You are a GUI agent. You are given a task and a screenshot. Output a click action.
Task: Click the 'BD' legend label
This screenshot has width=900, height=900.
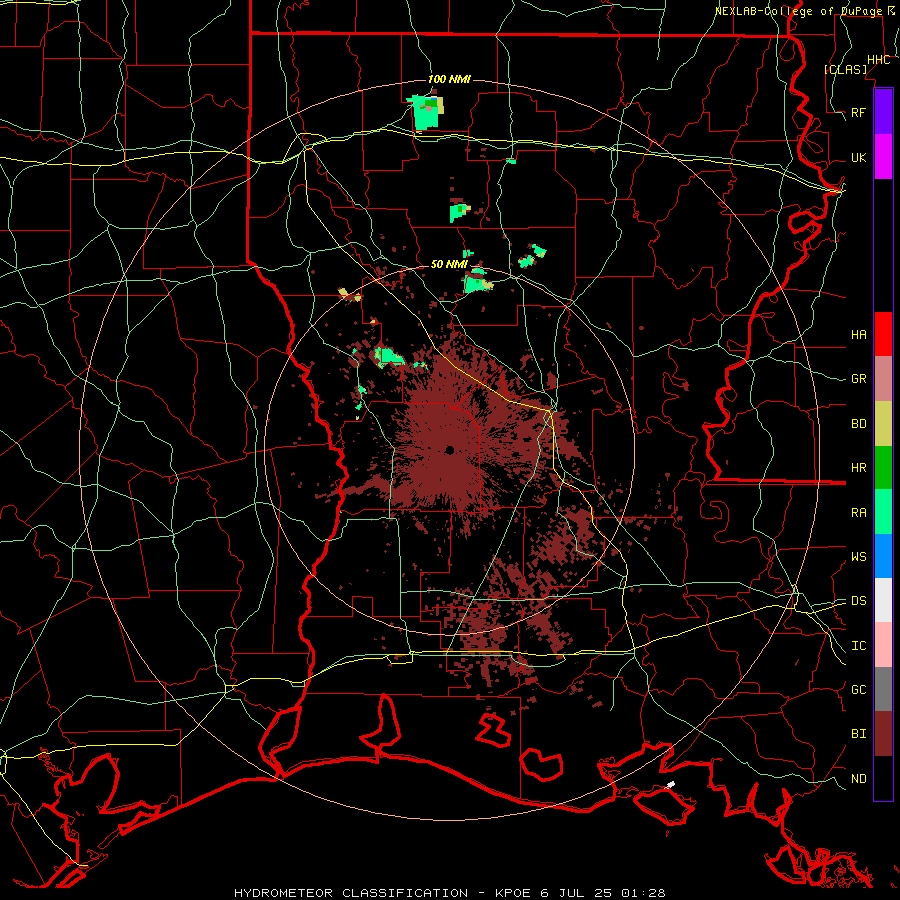click(859, 424)
